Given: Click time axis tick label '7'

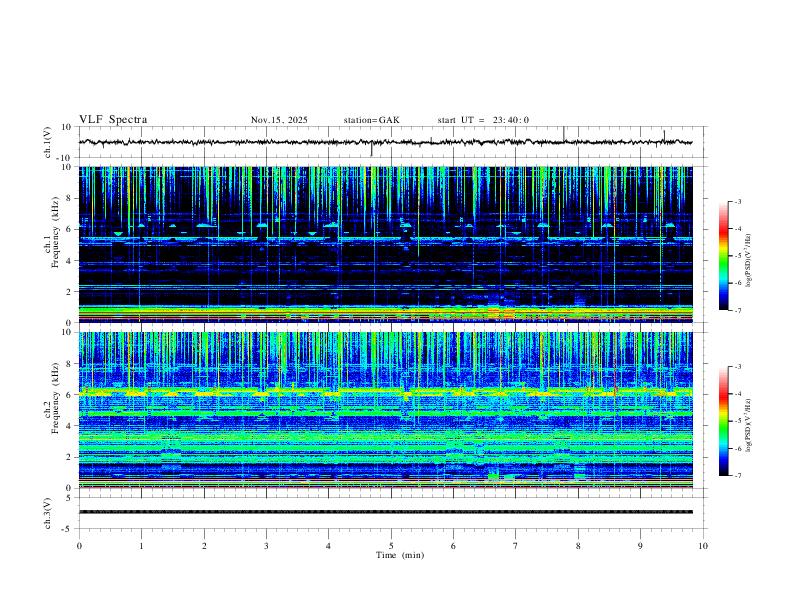Looking at the screenshot, I should (x=516, y=546).
